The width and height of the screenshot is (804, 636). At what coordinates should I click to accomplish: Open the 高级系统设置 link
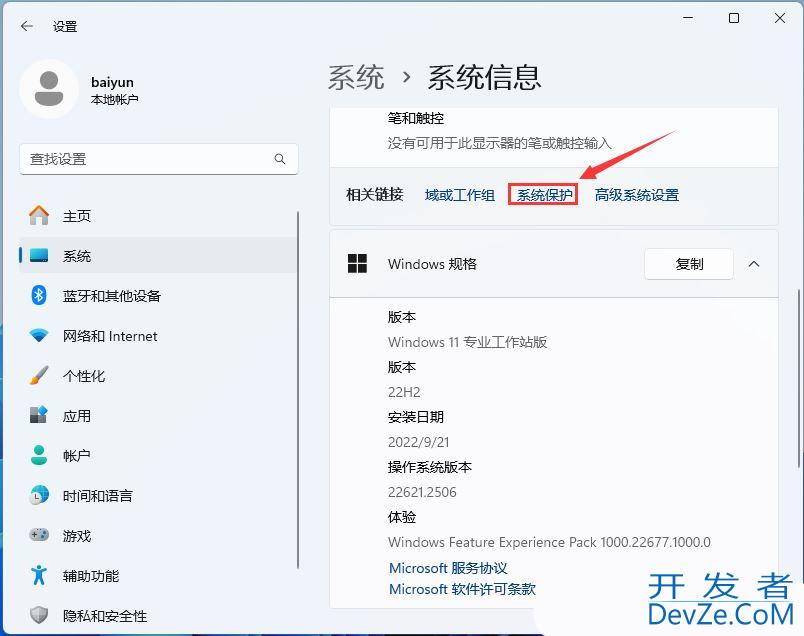point(636,195)
